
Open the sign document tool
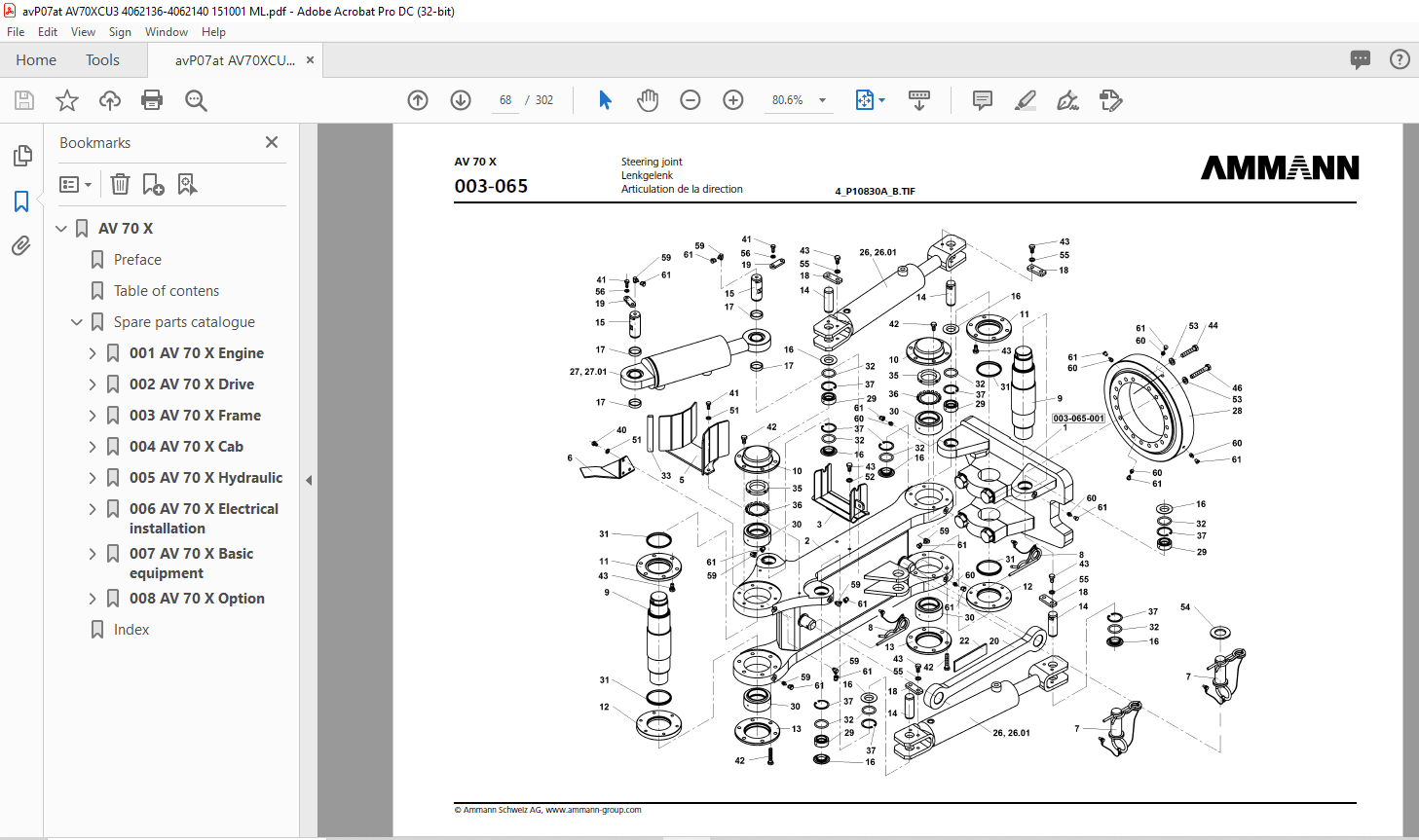tap(1067, 100)
